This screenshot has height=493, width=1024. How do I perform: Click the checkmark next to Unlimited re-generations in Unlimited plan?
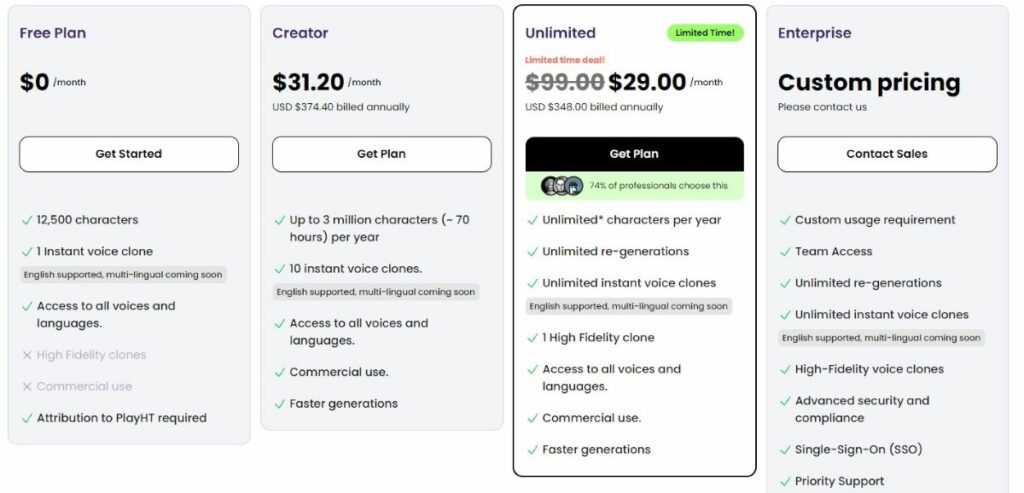[532, 251]
